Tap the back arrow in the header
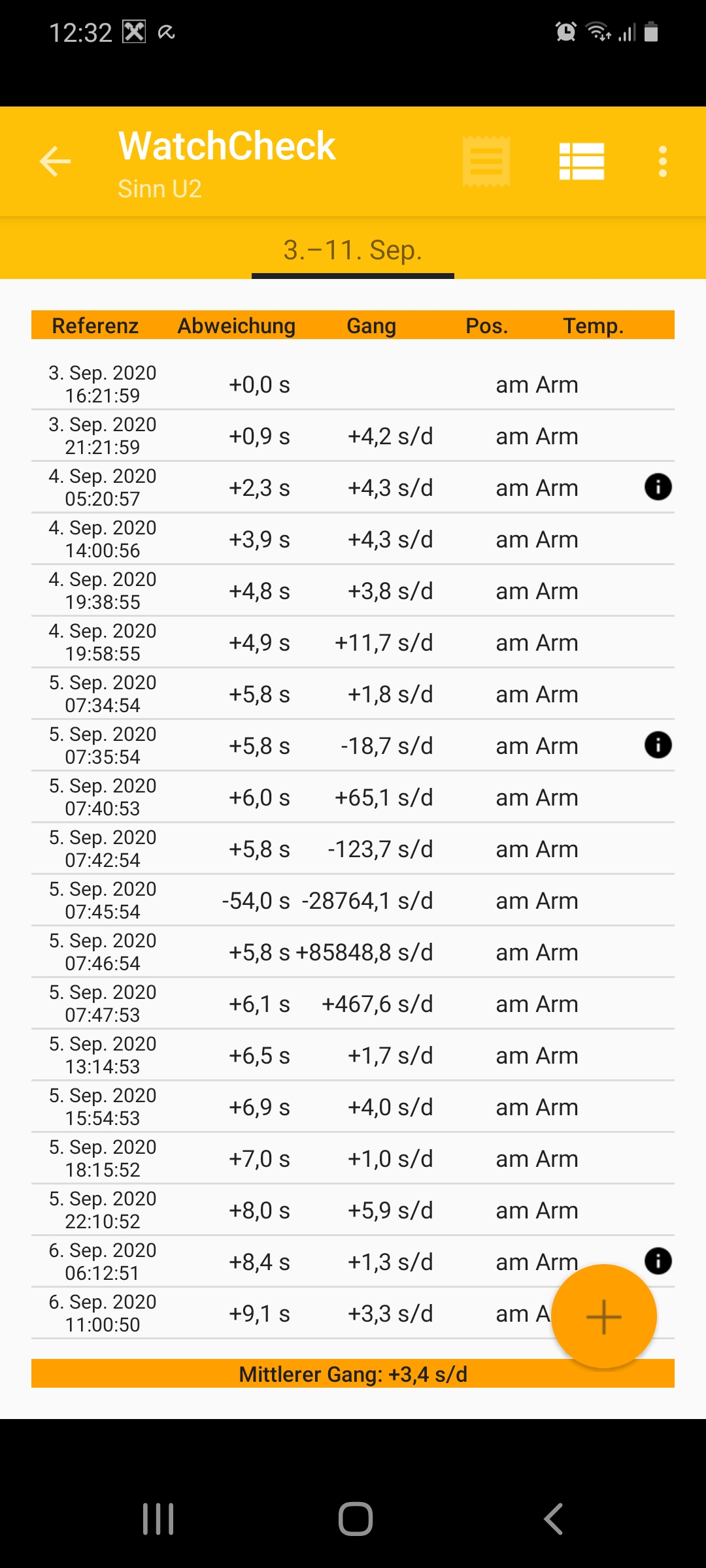Viewport: 706px width, 1568px height. 55,161
